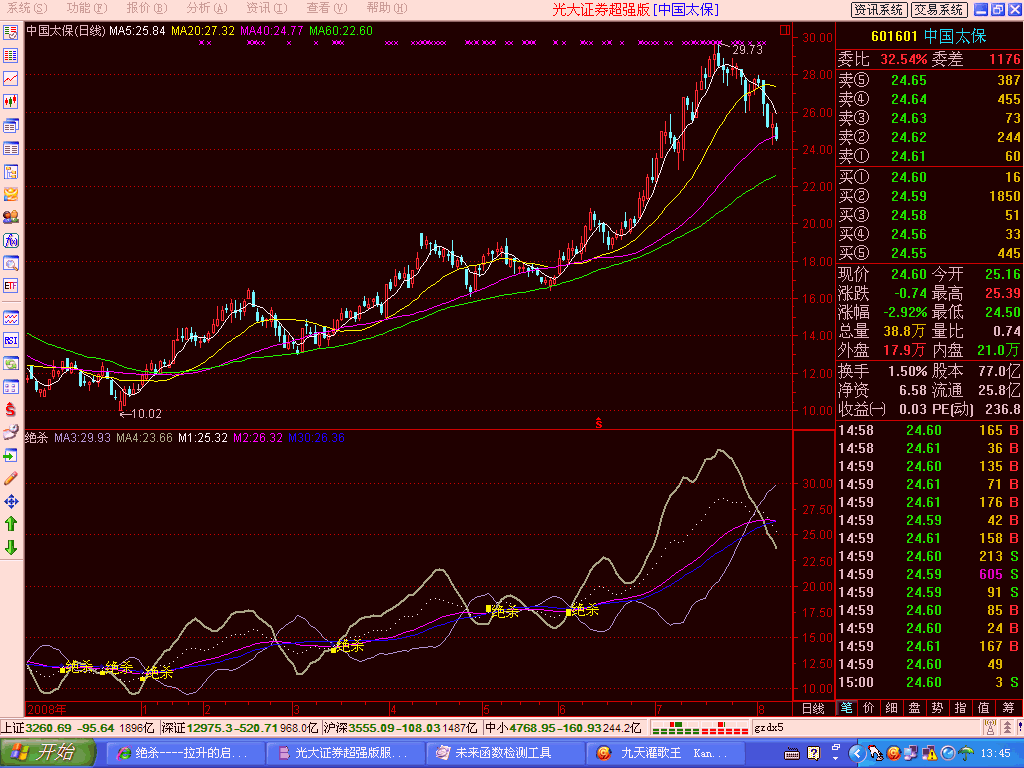This screenshot has width=1024, height=768.
Task: Click the gzdx5 command input box
Action: pyautogui.click(x=867, y=728)
